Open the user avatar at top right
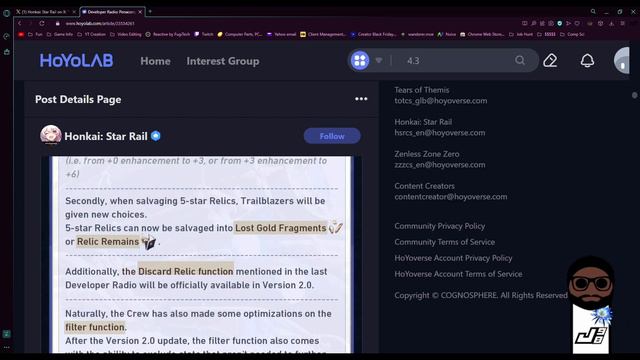Image resolution: width=640 pixels, height=360 pixels. 622,60
